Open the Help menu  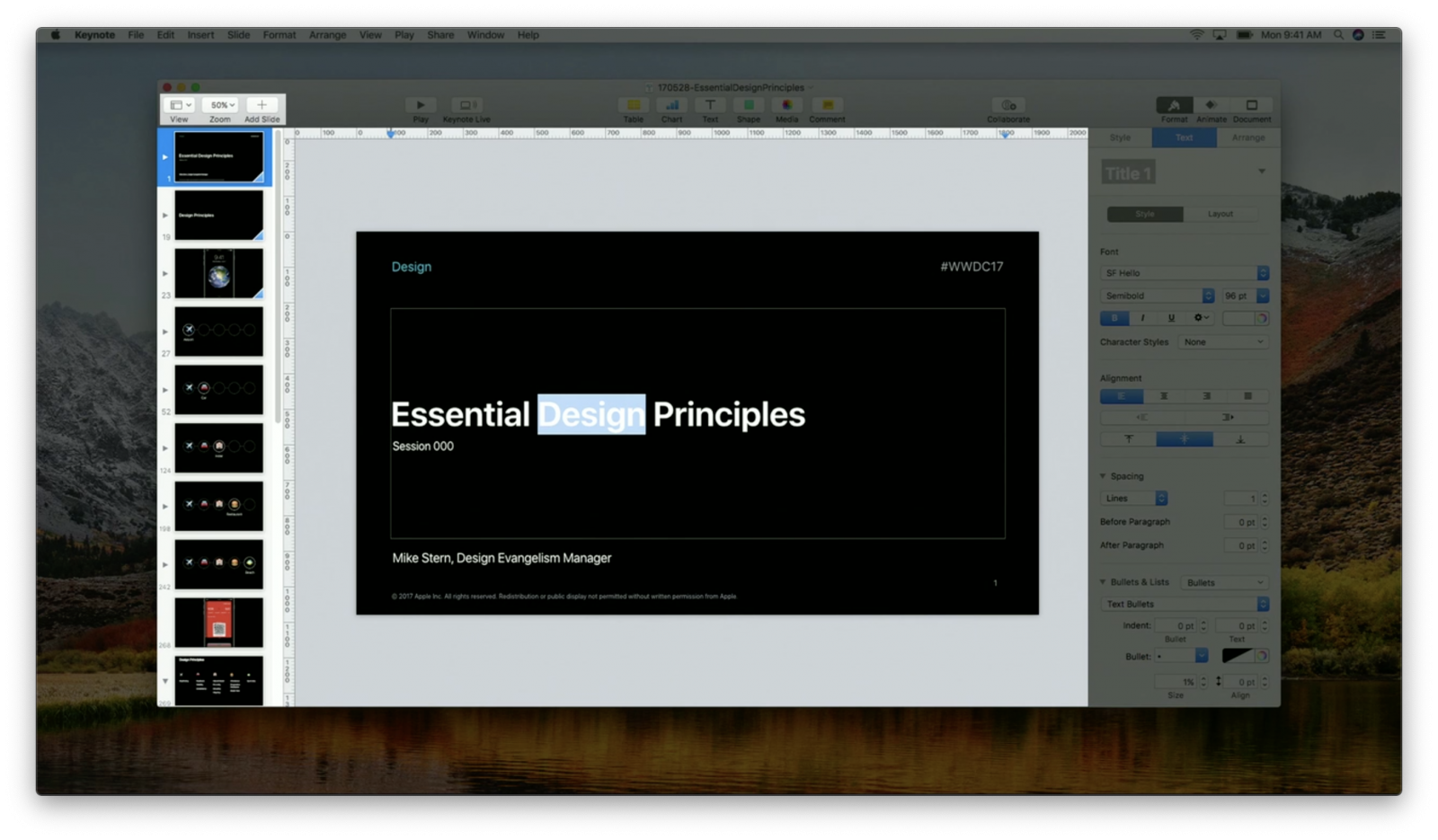(x=528, y=35)
